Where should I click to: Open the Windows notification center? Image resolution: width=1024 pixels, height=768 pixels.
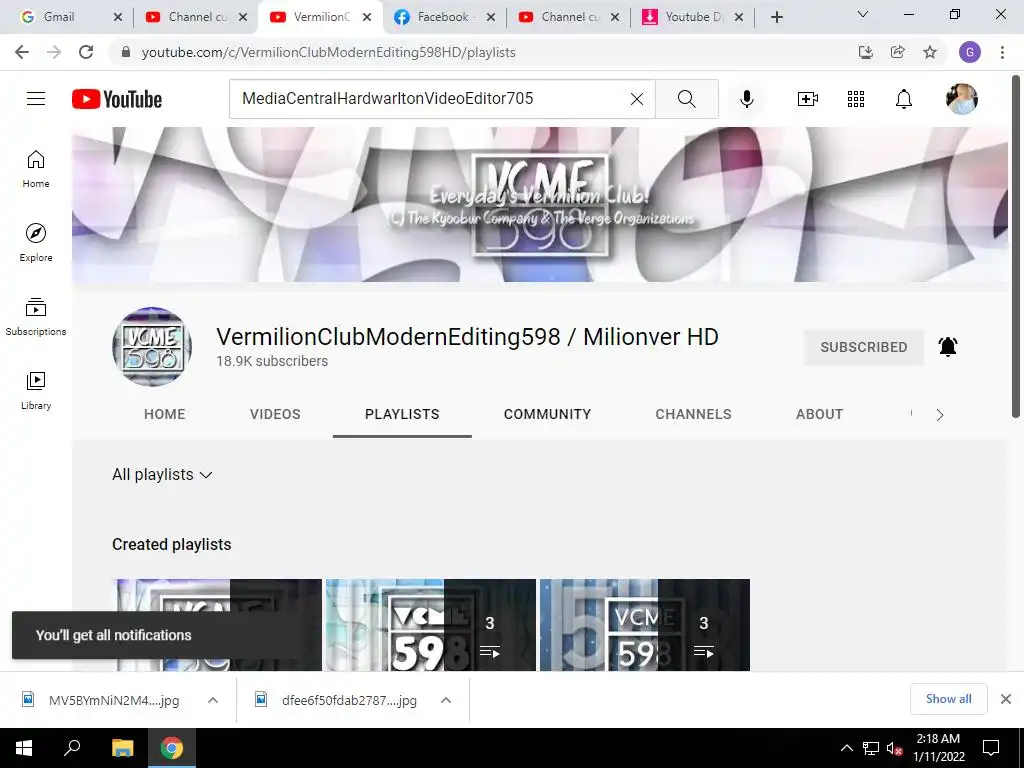pyautogui.click(x=991, y=748)
